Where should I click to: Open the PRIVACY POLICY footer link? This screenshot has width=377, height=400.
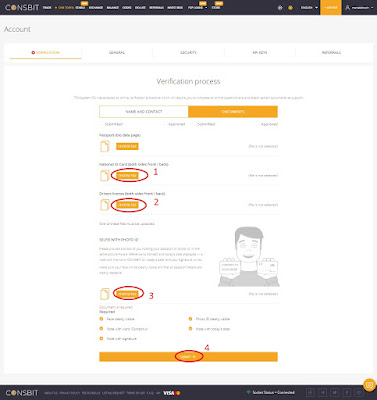[x=70, y=393]
